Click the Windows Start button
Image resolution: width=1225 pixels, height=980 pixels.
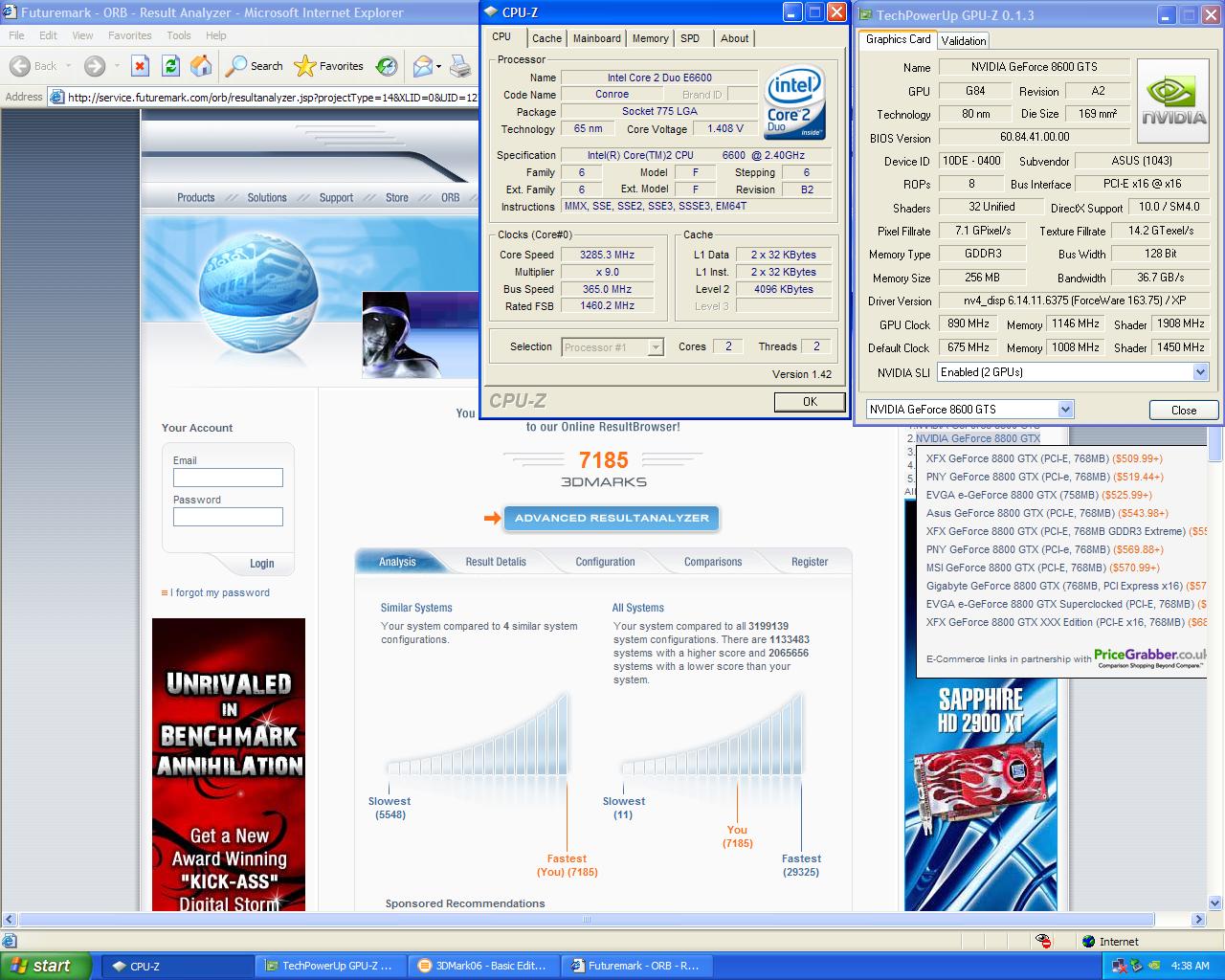point(46,966)
